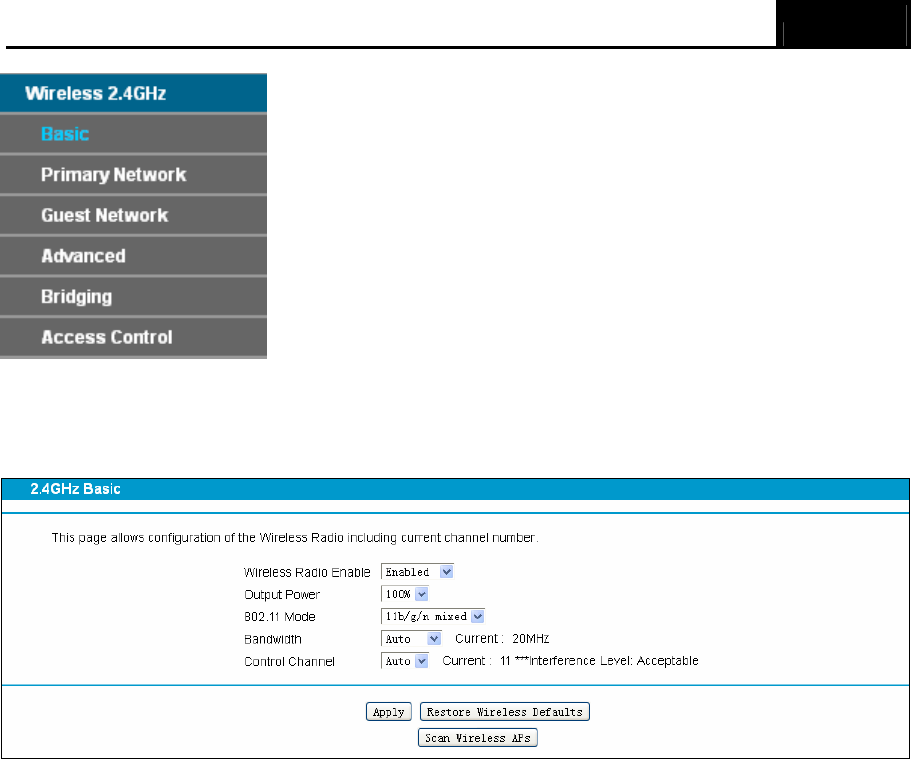Open the 802.11 Mode dropdown
The height and width of the screenshot is (759, 911).
tap(433, 616)
